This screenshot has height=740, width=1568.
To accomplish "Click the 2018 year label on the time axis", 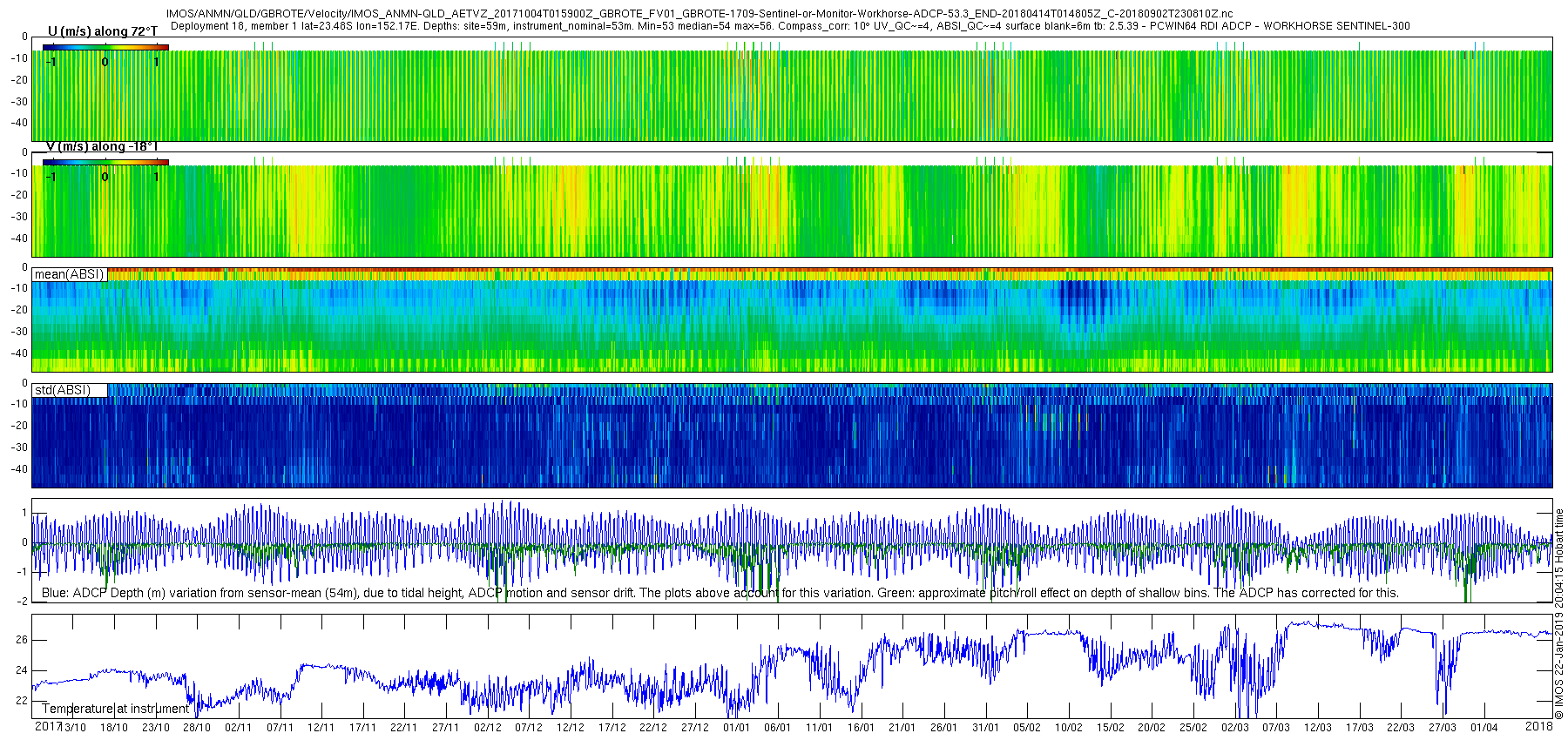I will [1539, 726].
